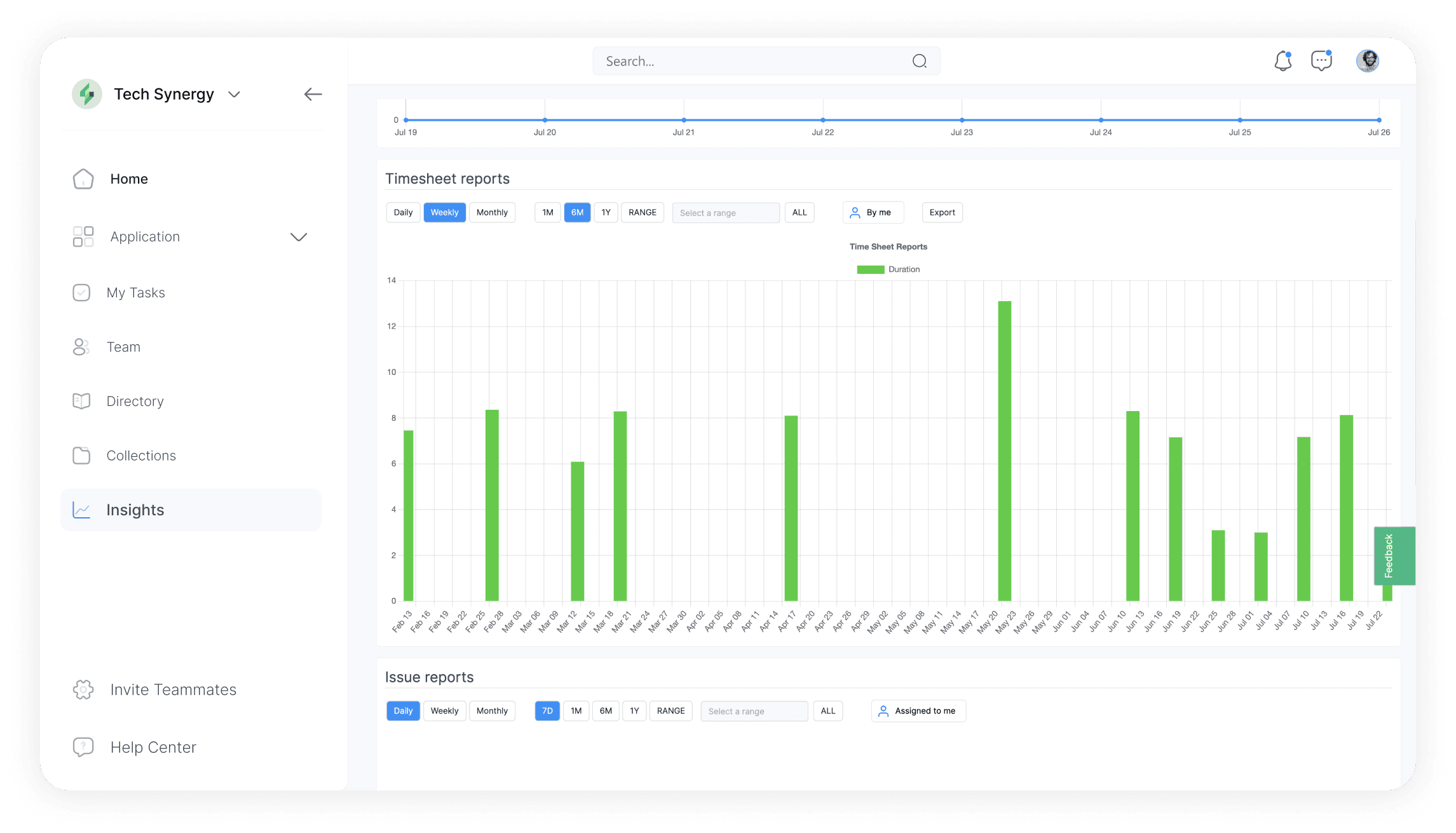Viewport: 1456px width, 833px height.
Task: Expand the Tech Synergy workspace dropdown
Action: click(234, 94)
